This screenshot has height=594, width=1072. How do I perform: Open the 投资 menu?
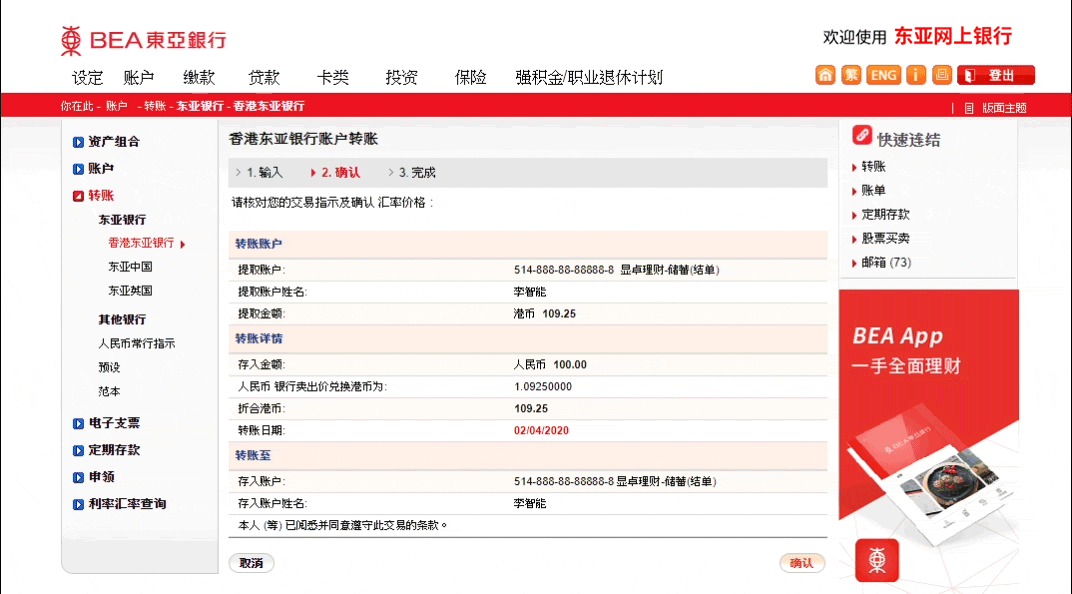[x=401, y=77]
